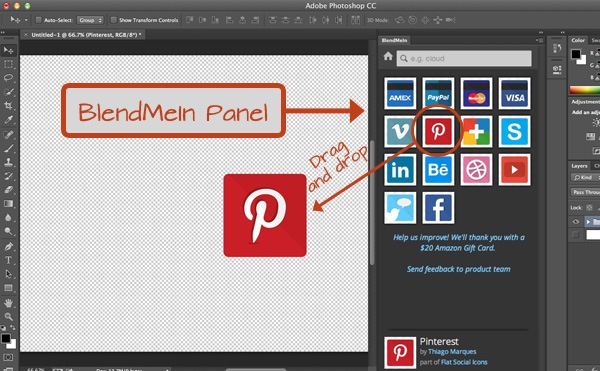600x371 pixels.
Task: Toggle Show Transform Controls checkbox
Action: [x=113, y=20]
